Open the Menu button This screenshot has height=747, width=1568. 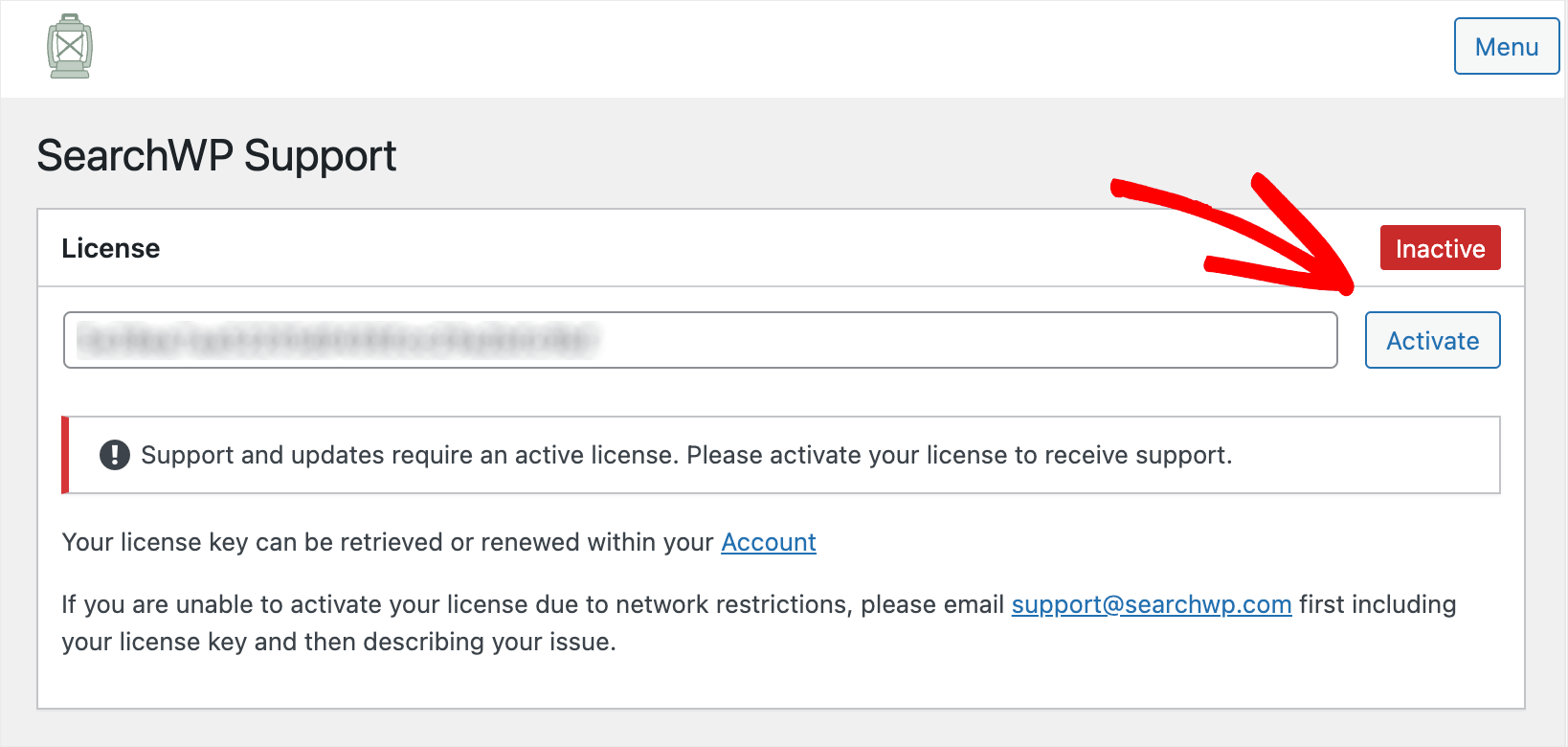pos(1507,46)
